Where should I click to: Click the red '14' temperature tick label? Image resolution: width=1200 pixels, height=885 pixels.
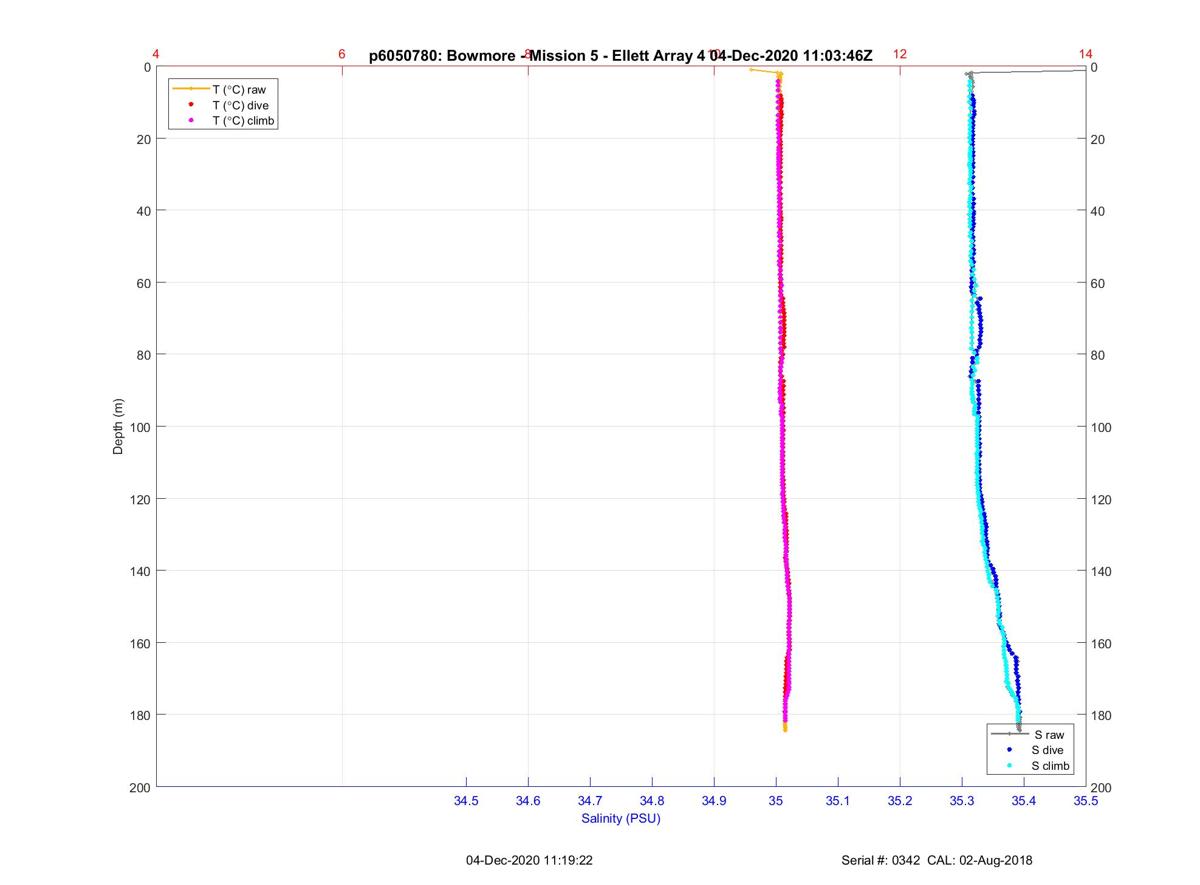tap(1086, 54)
